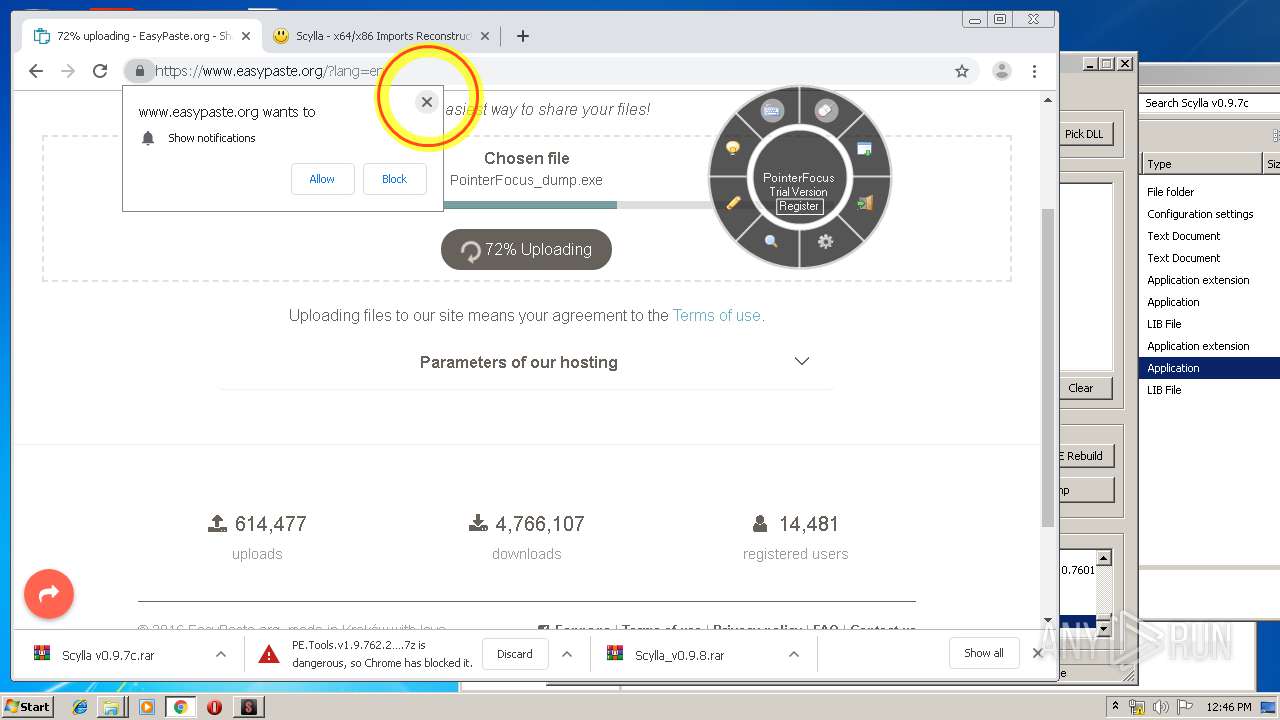Image resolution: width=1280 pixels, height=720 pixels.
Task: Select the pencil annotation tool in PointerFocus
Action: tap(733, 203)
